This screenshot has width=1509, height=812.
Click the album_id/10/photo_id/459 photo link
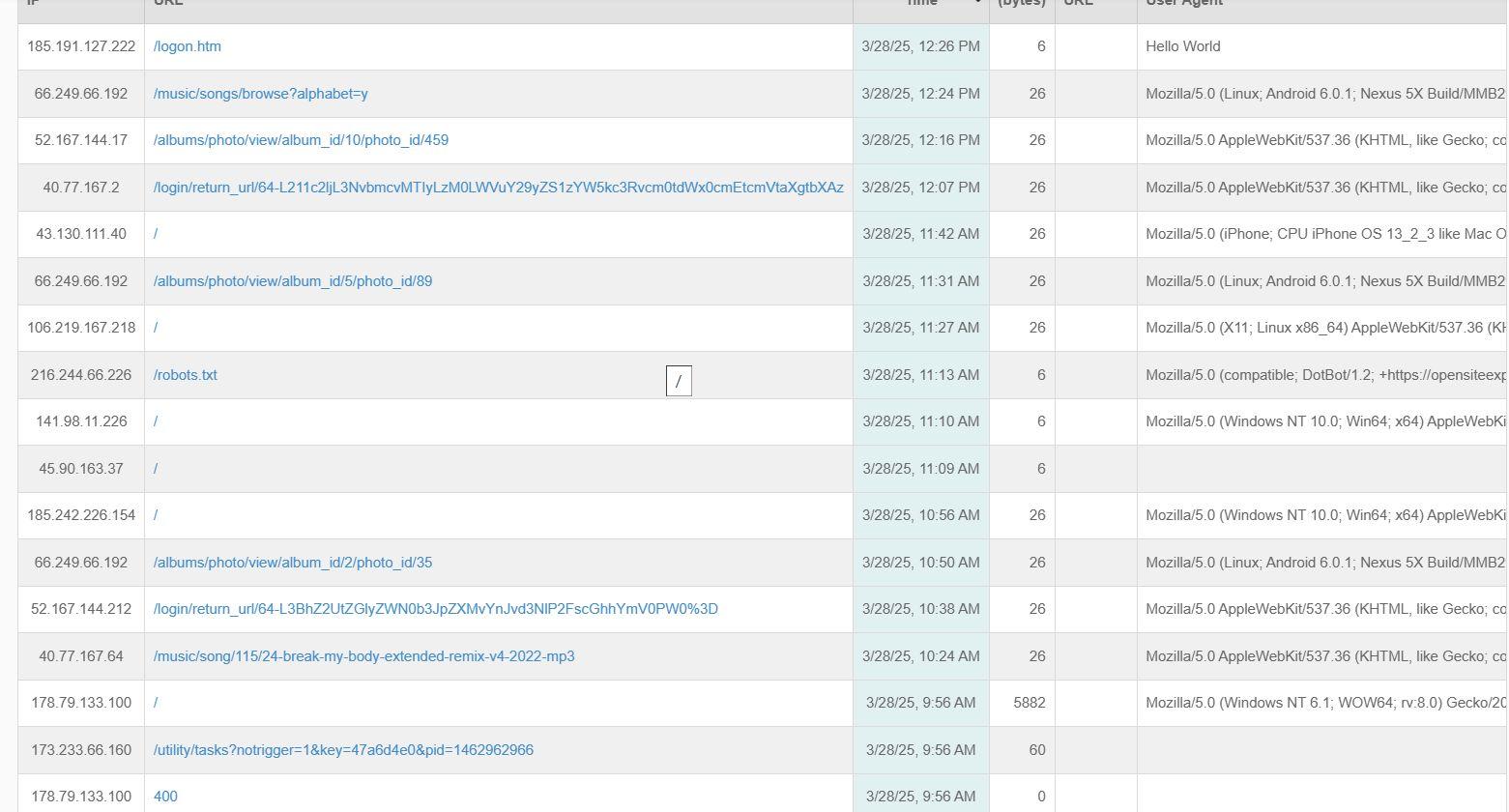click(x=301, y=140)
